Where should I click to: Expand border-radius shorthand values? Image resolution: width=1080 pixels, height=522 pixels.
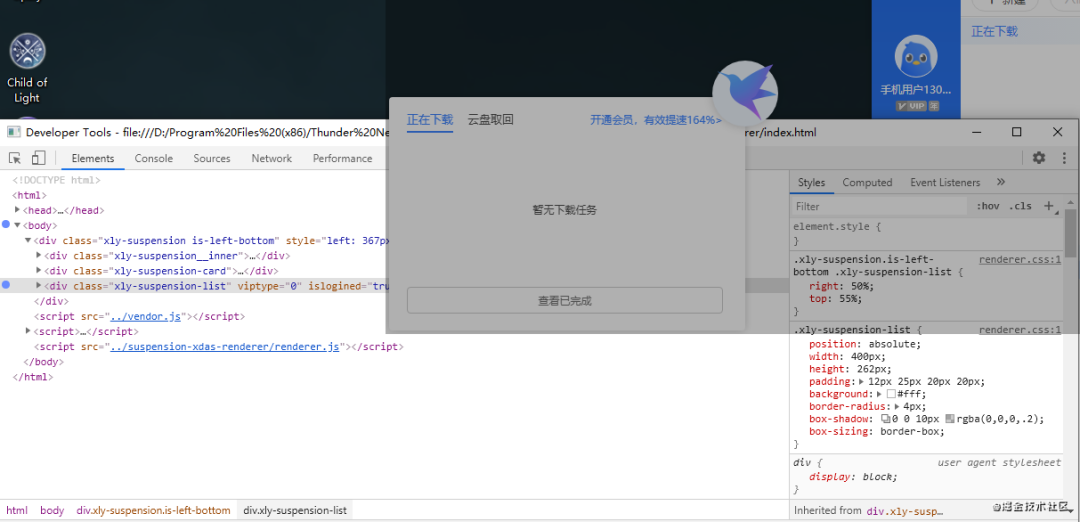click(x=897, y=406)
